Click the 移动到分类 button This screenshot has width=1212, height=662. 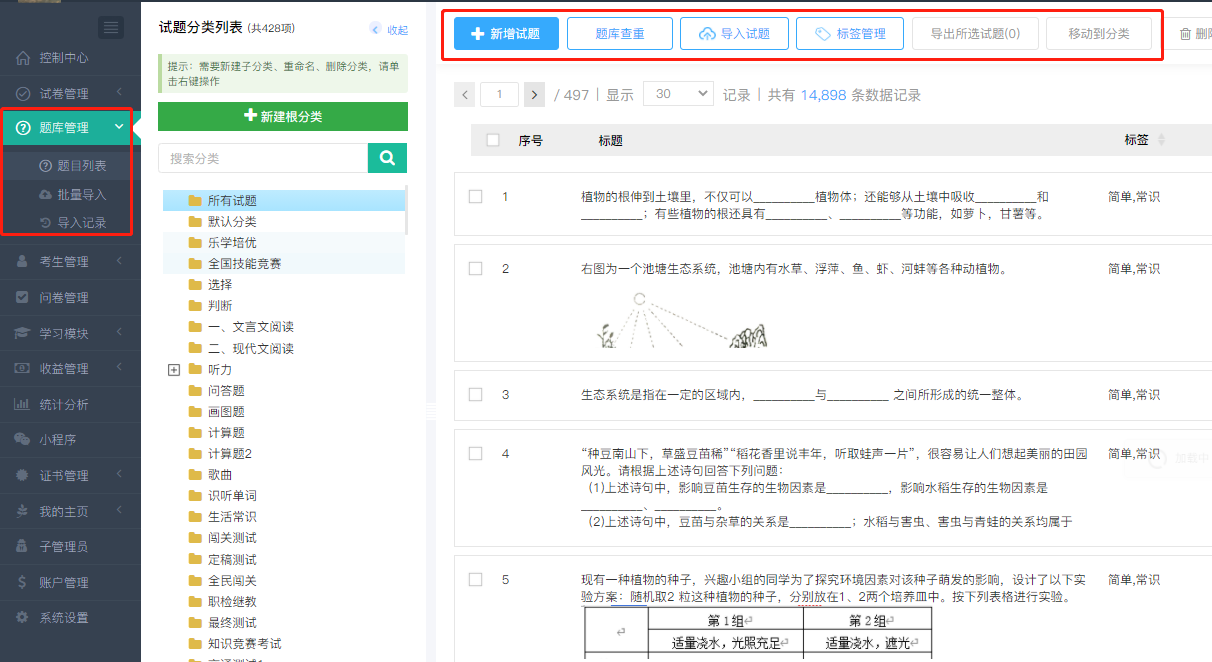pos(1099,33)
